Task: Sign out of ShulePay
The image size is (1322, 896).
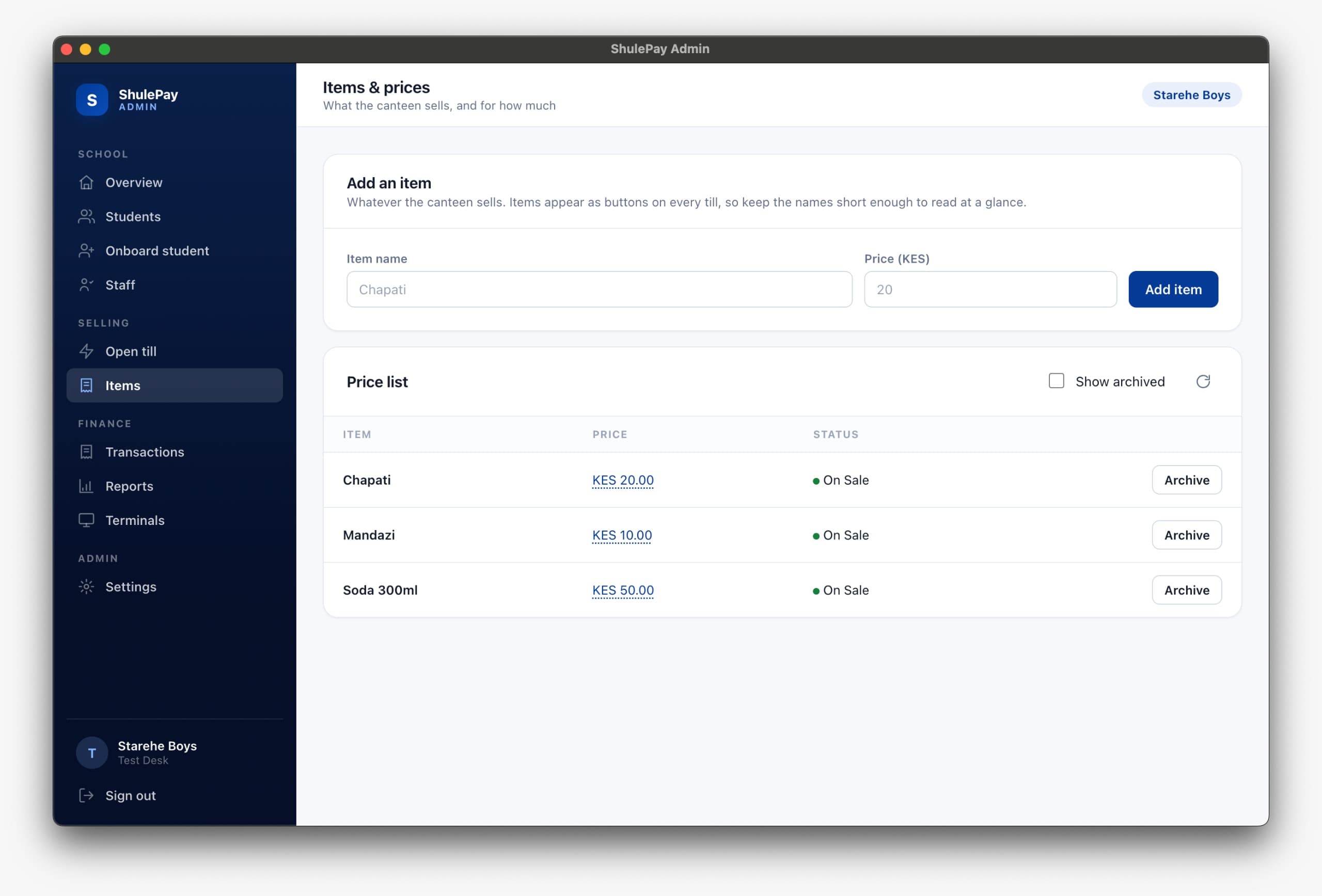Action: (x=175, y=795)
